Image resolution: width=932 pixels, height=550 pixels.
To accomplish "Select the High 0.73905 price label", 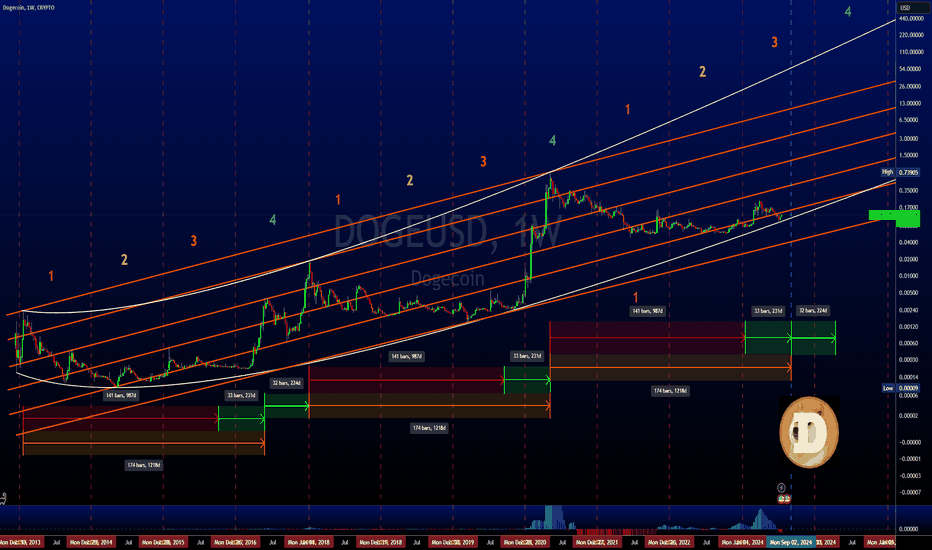I will pos(900,172).
